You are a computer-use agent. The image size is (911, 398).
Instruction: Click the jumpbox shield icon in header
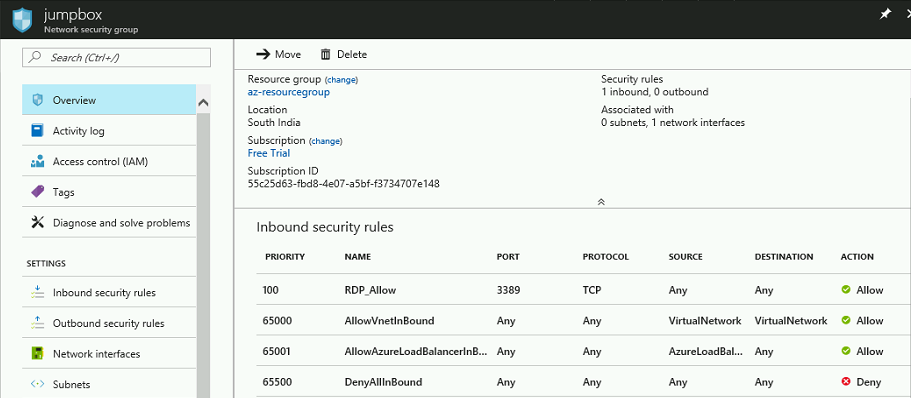pyautogui.click(x=22, y=20)
